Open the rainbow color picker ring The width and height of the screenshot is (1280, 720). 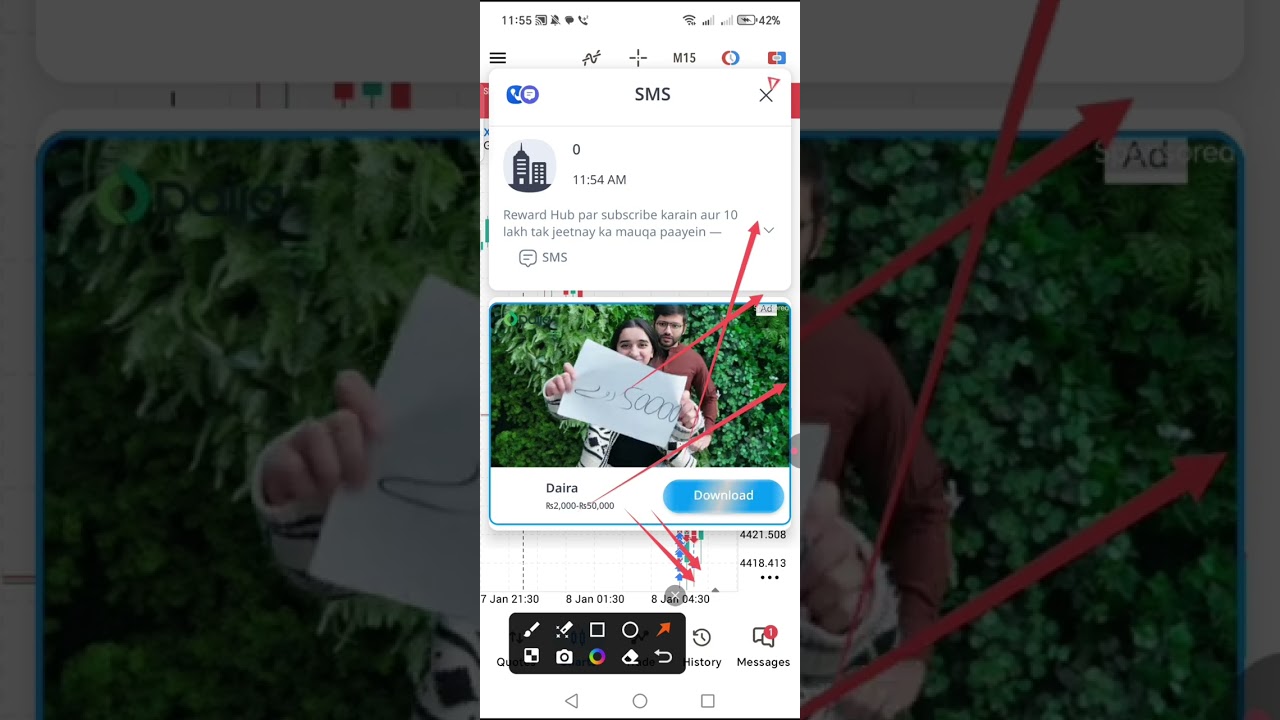597,657
